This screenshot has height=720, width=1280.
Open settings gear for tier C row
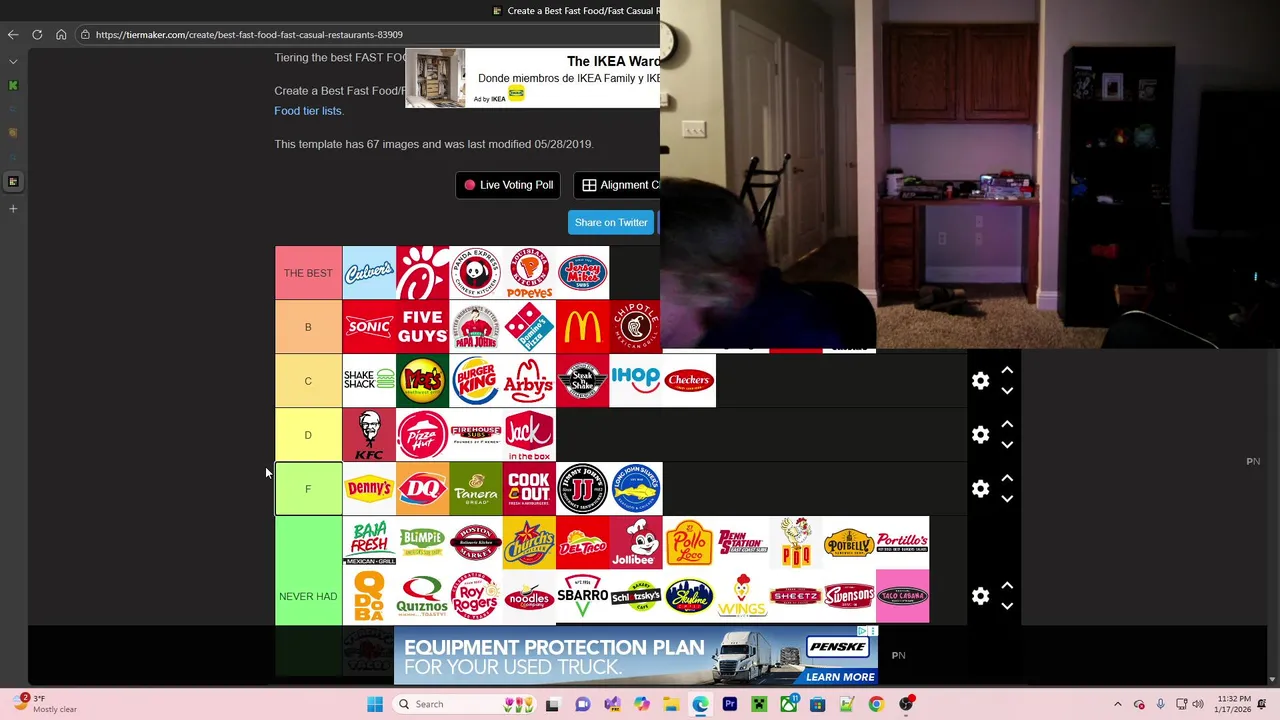click(x=980, y=381)
